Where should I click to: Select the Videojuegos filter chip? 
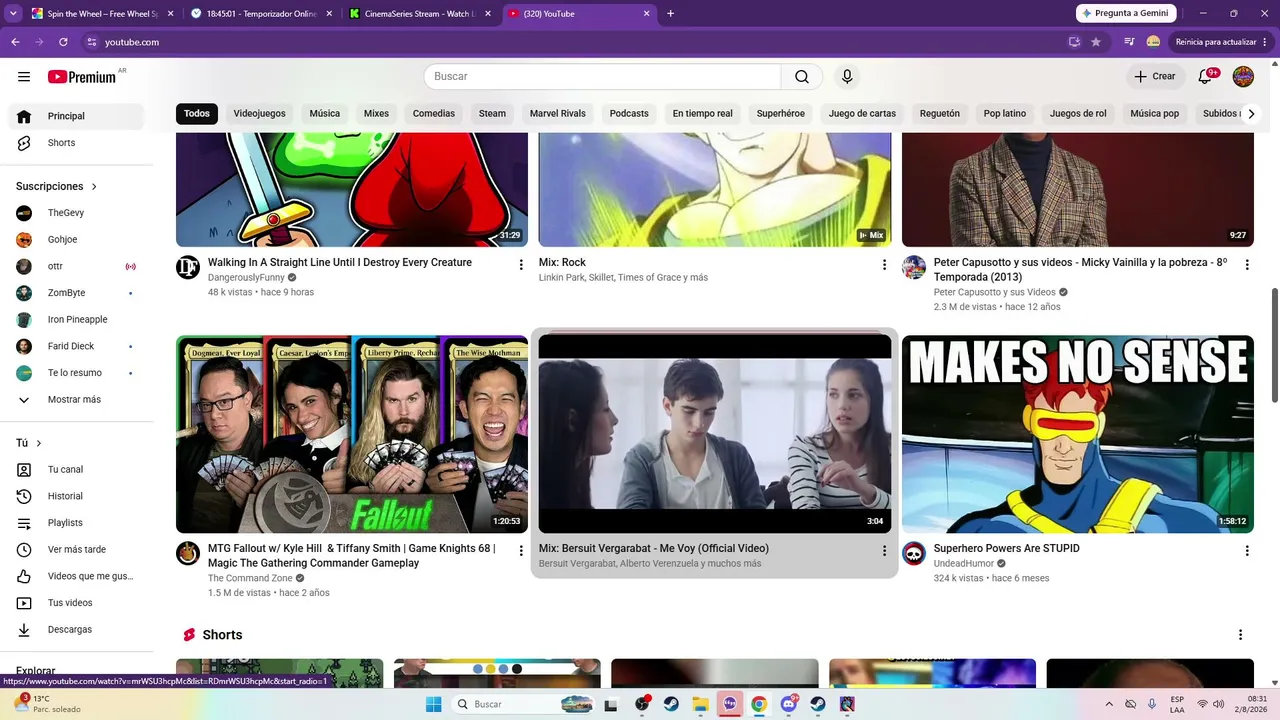(x=260, y=114)
